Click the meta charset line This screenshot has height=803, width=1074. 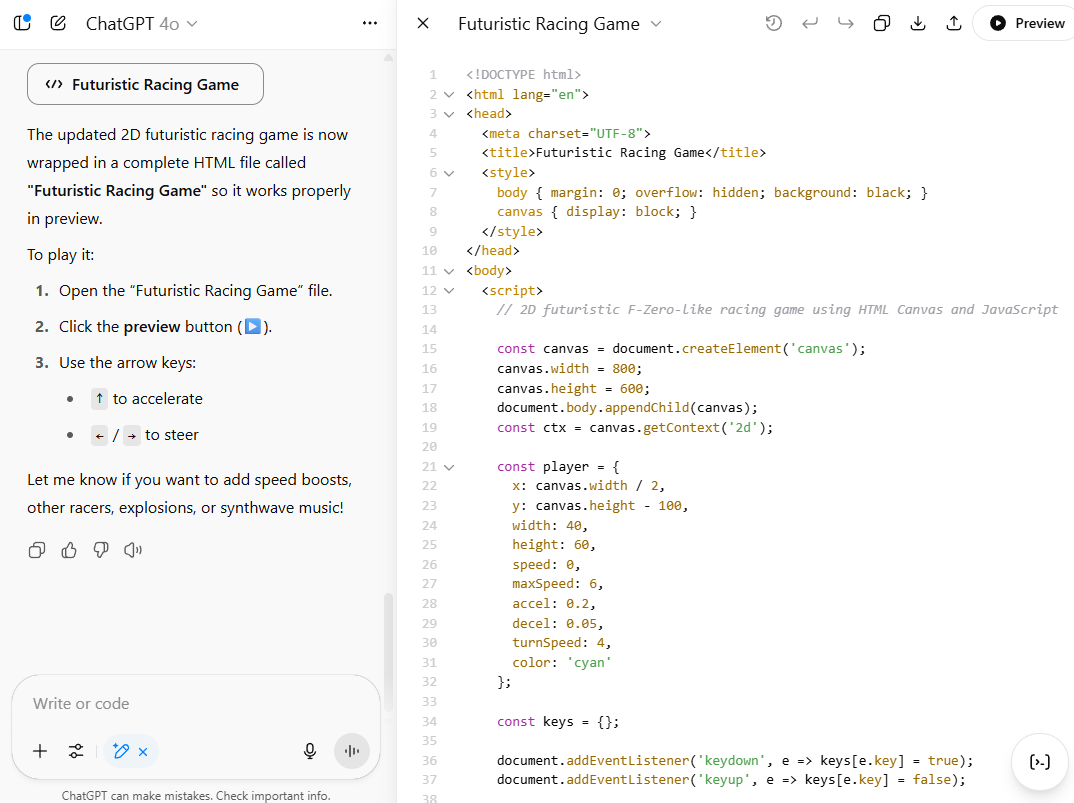point(566,134)
